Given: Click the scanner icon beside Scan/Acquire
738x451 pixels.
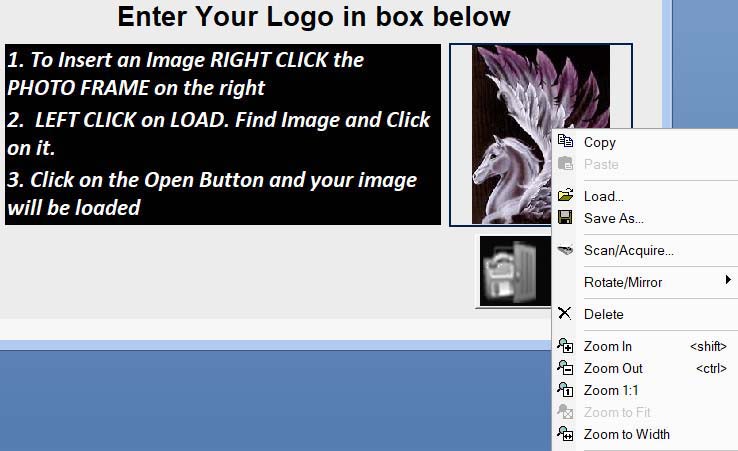Looking at the screenshot, I should click(565, 249).
